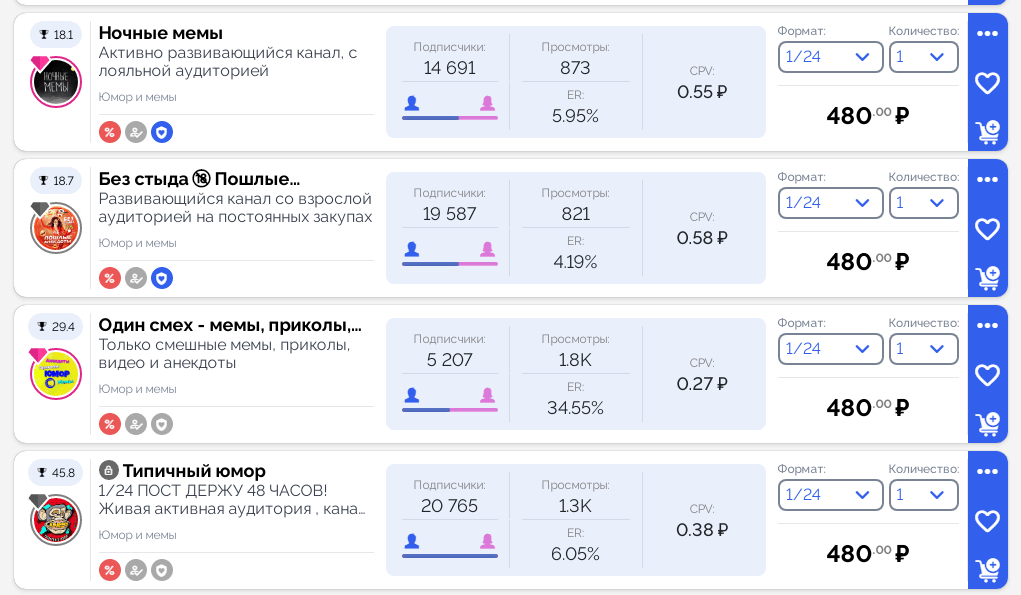The image size is (1021, 595).
Task: Add Типичный юмор to cart
Action: coord(987,569)
